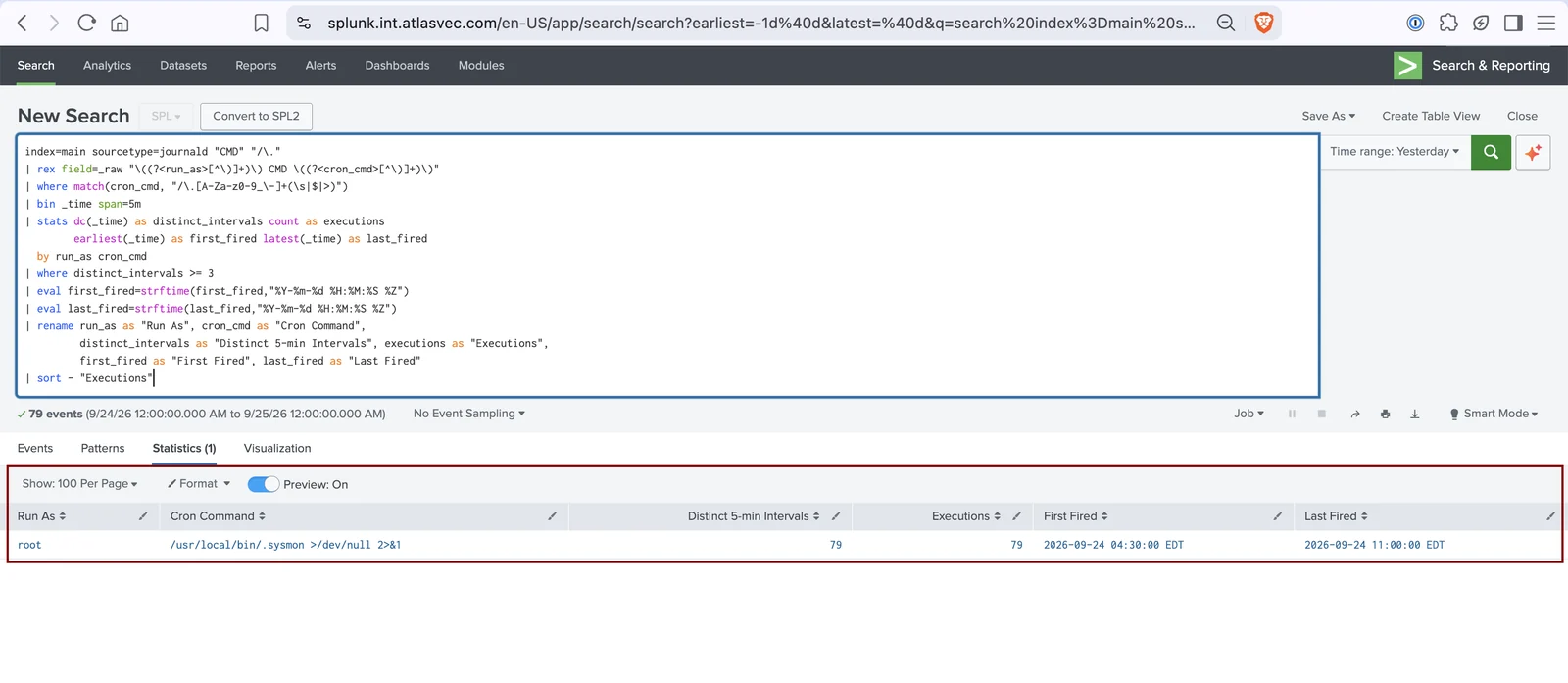Run the search with the green magnifier button
Viewport: 1568px width, 683px height.
tap(1491, 152)
